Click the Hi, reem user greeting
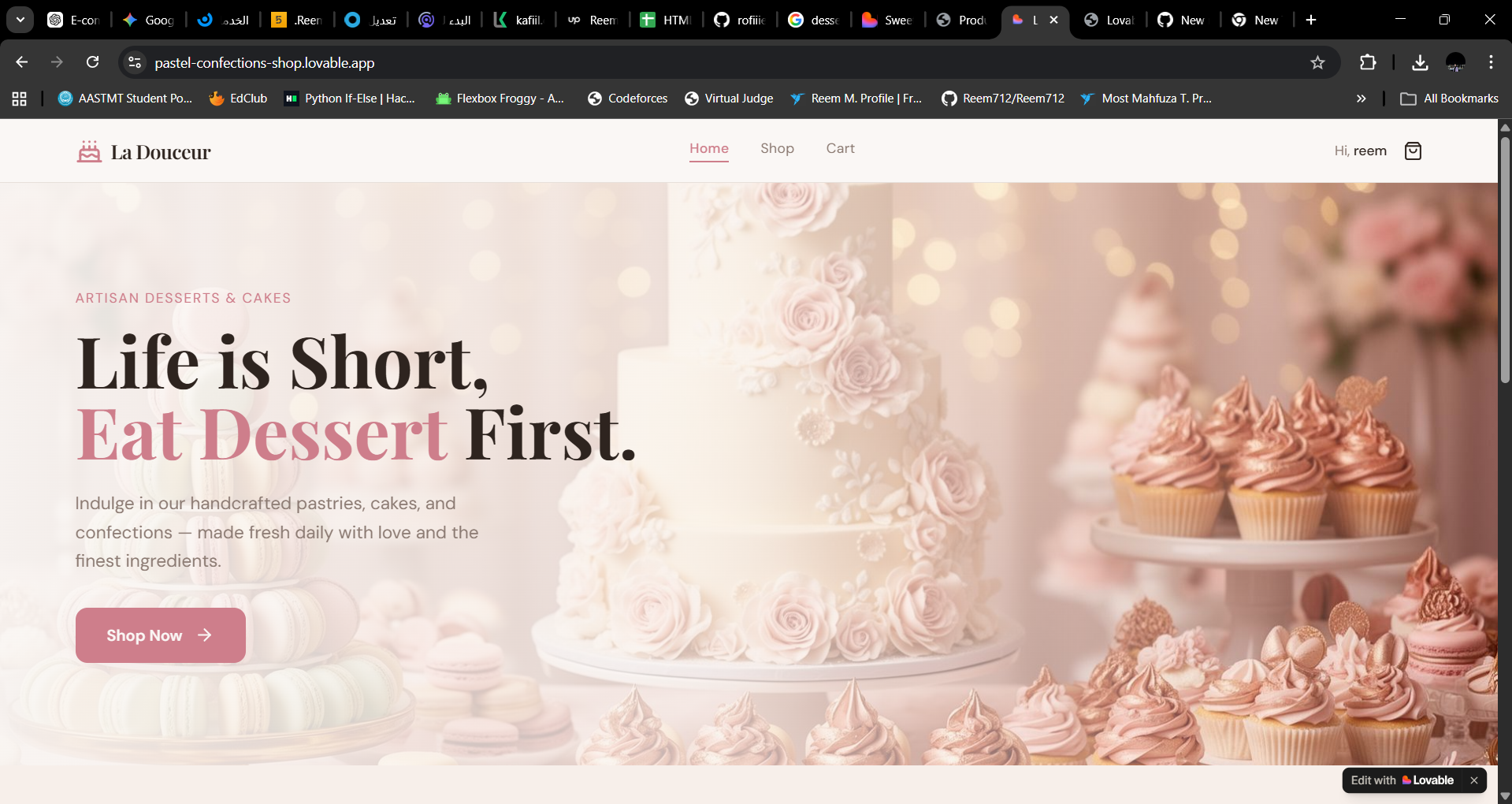The image size is (1512, 804). 1361,151
